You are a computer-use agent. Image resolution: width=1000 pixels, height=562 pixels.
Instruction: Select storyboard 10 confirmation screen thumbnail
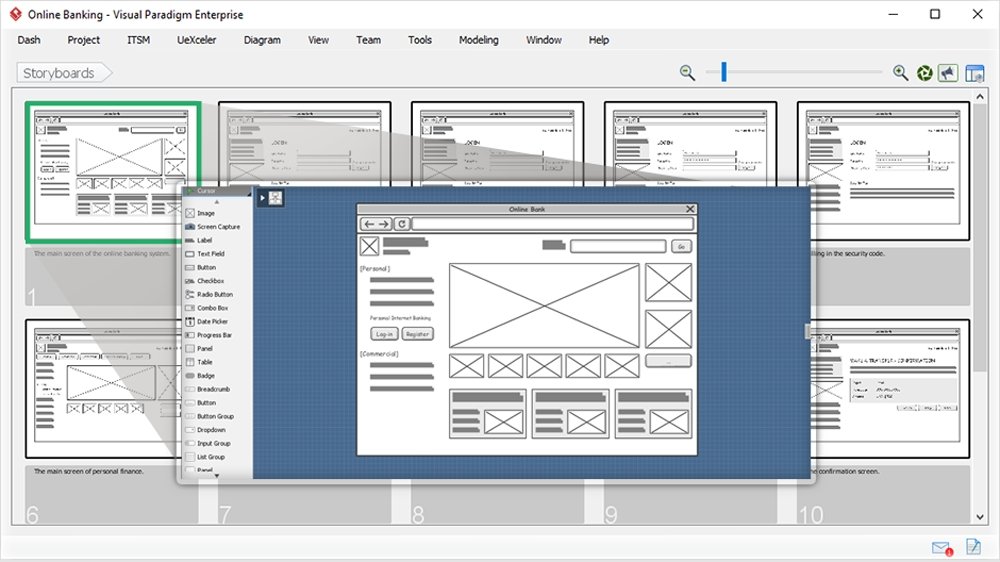890,388
